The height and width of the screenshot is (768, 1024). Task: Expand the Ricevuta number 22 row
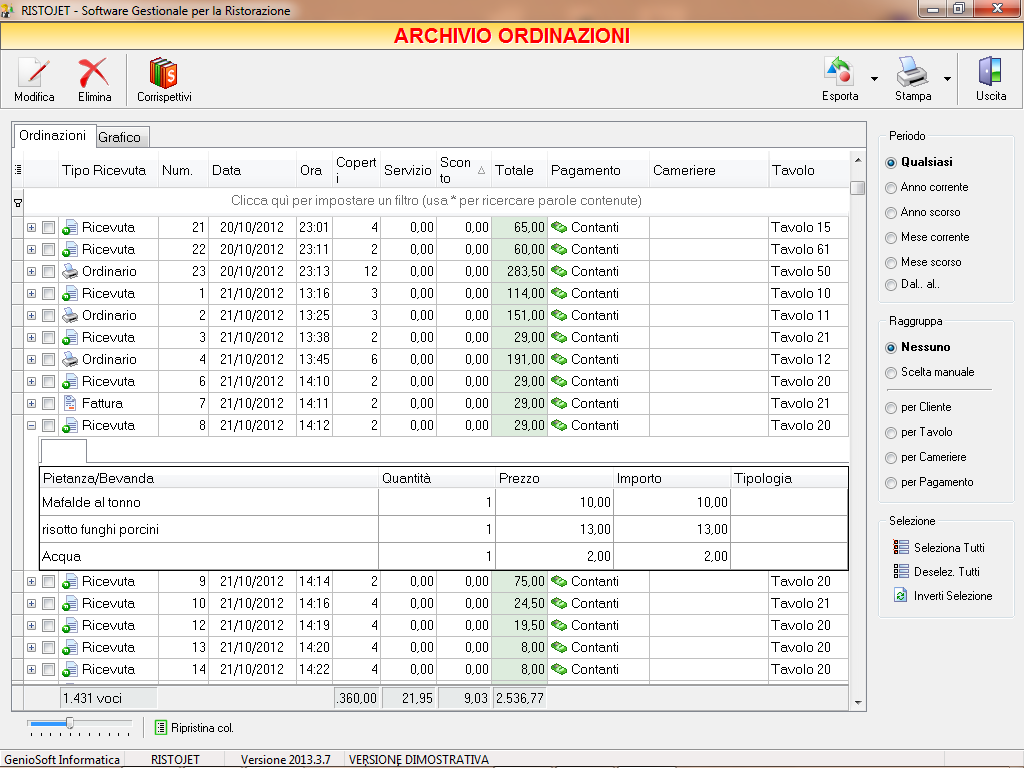pyautogui.click(x=31, y=249)
